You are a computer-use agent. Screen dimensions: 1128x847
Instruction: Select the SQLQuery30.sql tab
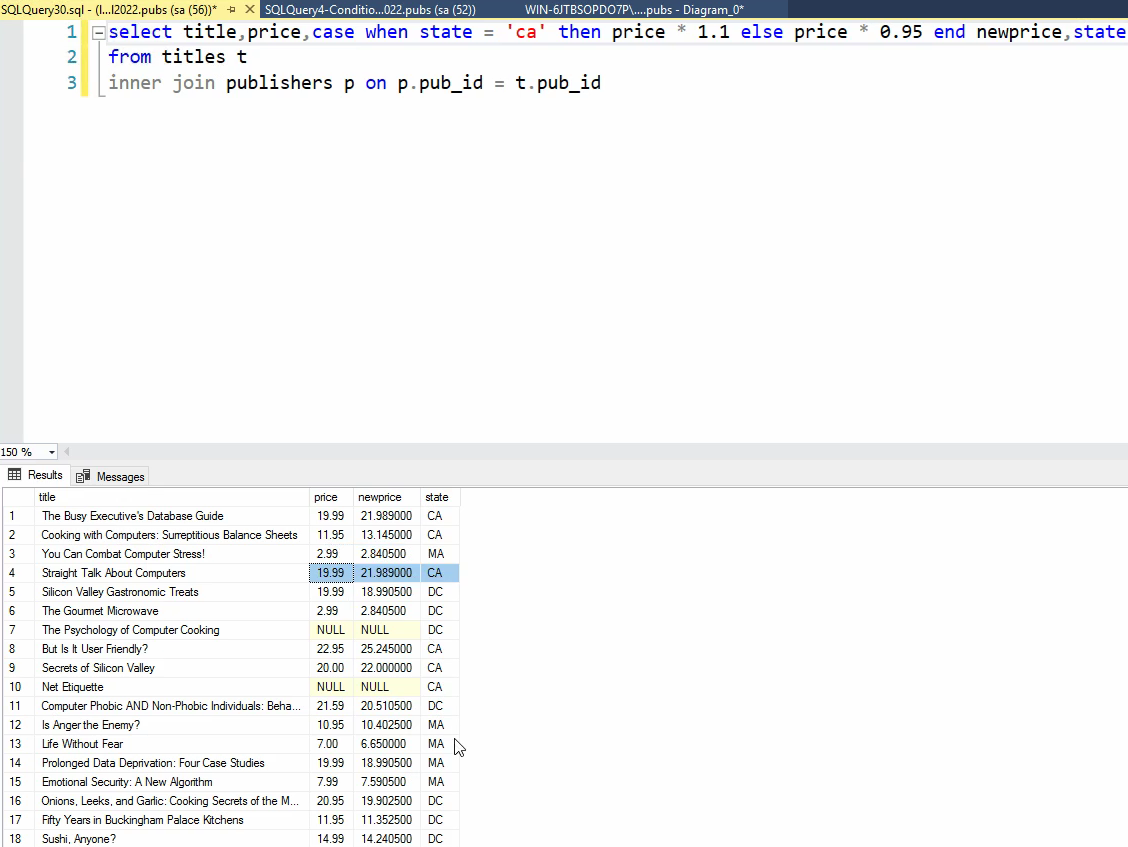pos(108,9)
